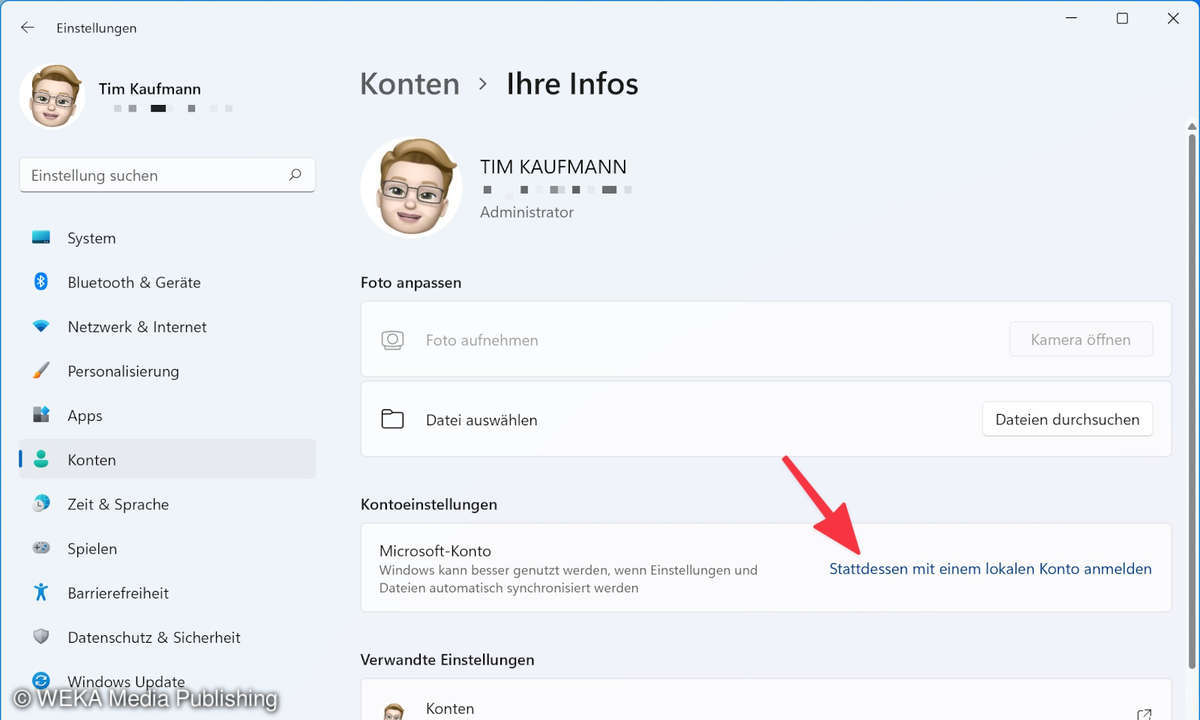Click Tim Kaufmann name in sidebar
The width and height of the screenshot is (1200, 720).
click(150, 89)
